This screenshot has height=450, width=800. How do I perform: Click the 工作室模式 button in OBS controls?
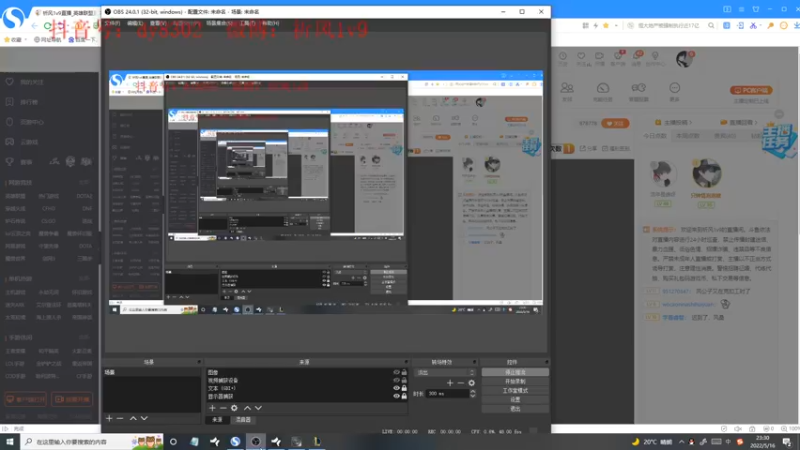(515, 391)
